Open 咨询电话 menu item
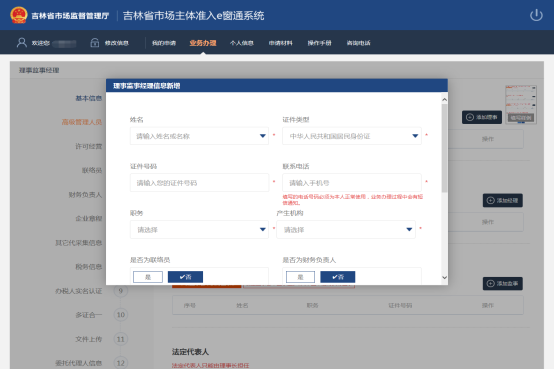 point(358,43)
